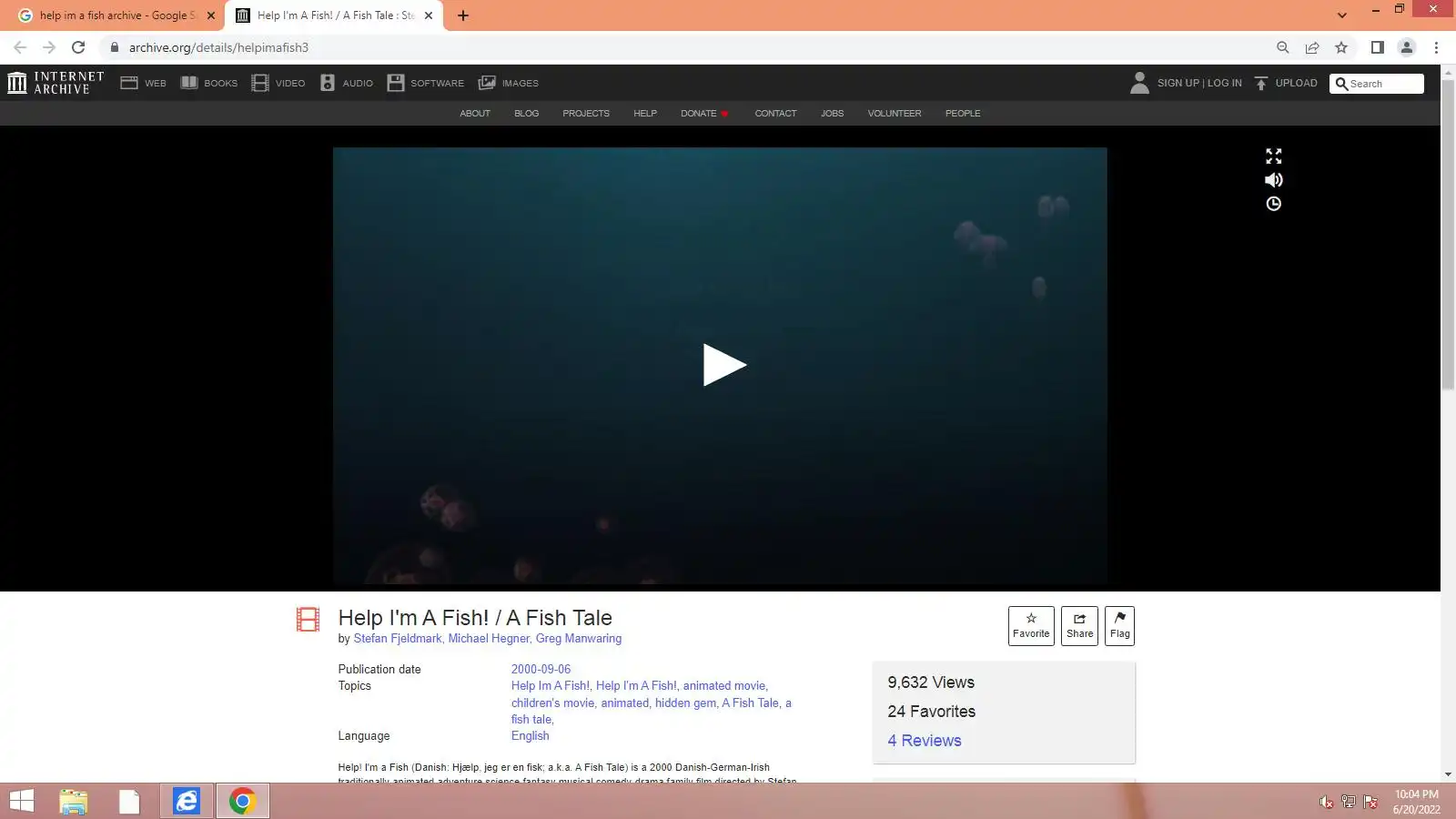Open the CONTACT menu item
This screenshot has width=1456, height=819.
[x=775, y=114]
